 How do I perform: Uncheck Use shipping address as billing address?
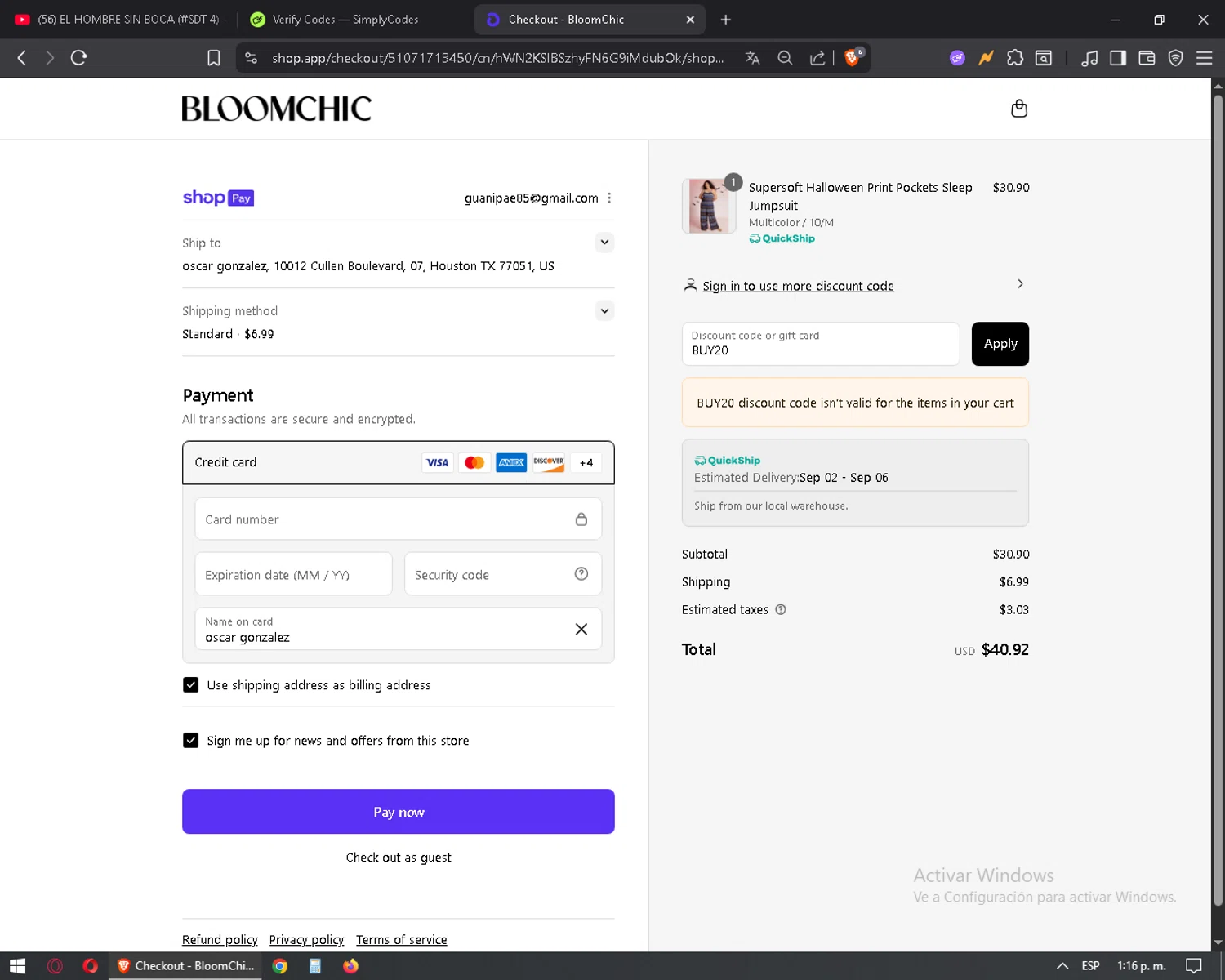190,684
